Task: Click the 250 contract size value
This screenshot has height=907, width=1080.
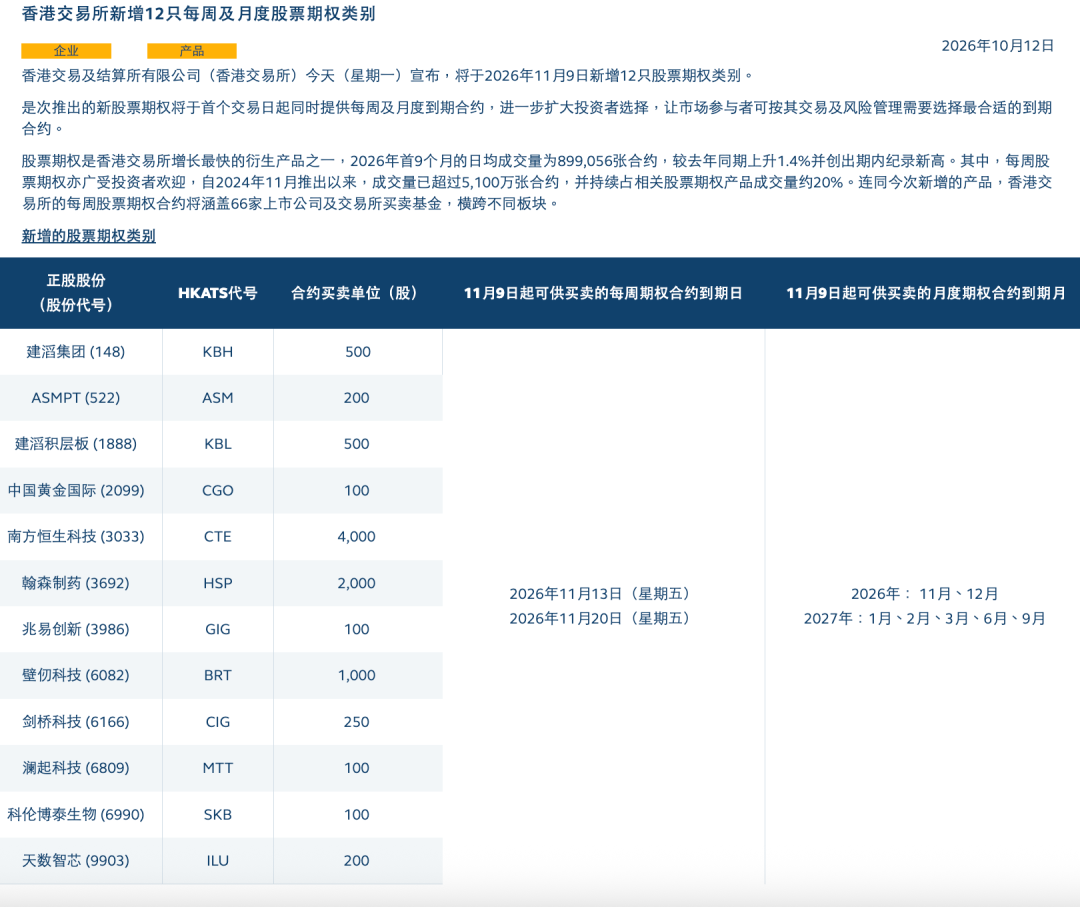Action: [357, 722]
